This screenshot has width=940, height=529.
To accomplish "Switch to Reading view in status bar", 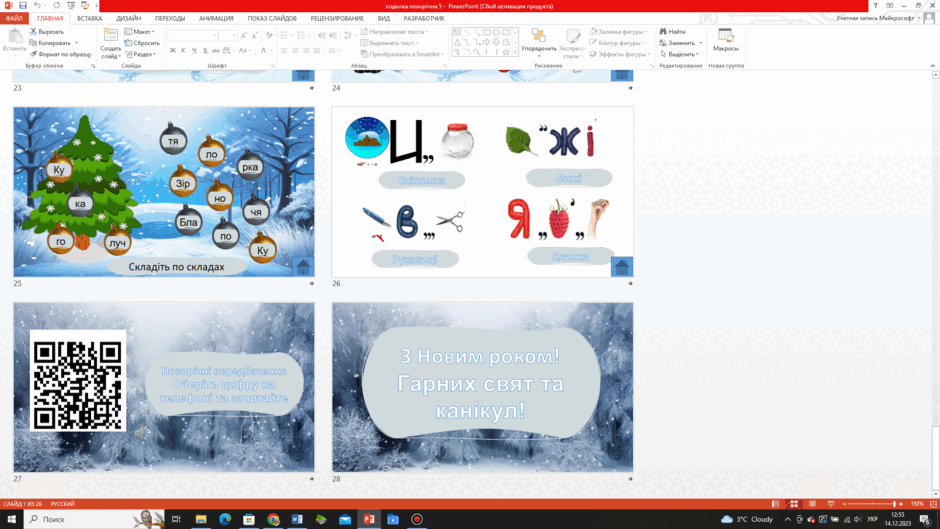I will click(812, 504).
